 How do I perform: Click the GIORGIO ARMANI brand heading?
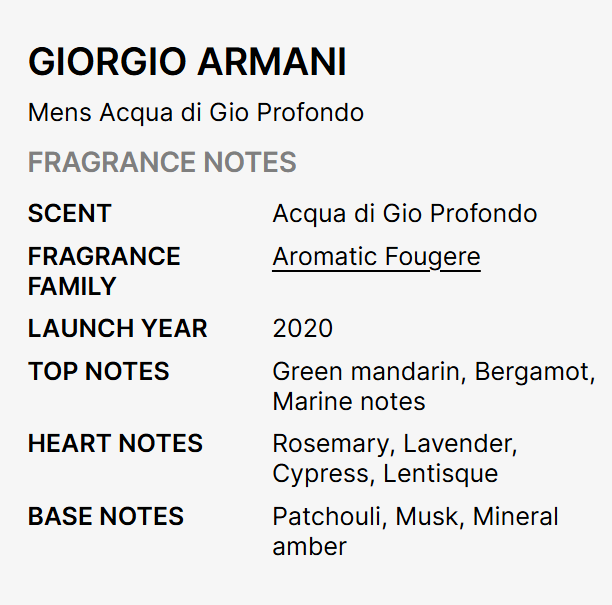coord(187,62)
